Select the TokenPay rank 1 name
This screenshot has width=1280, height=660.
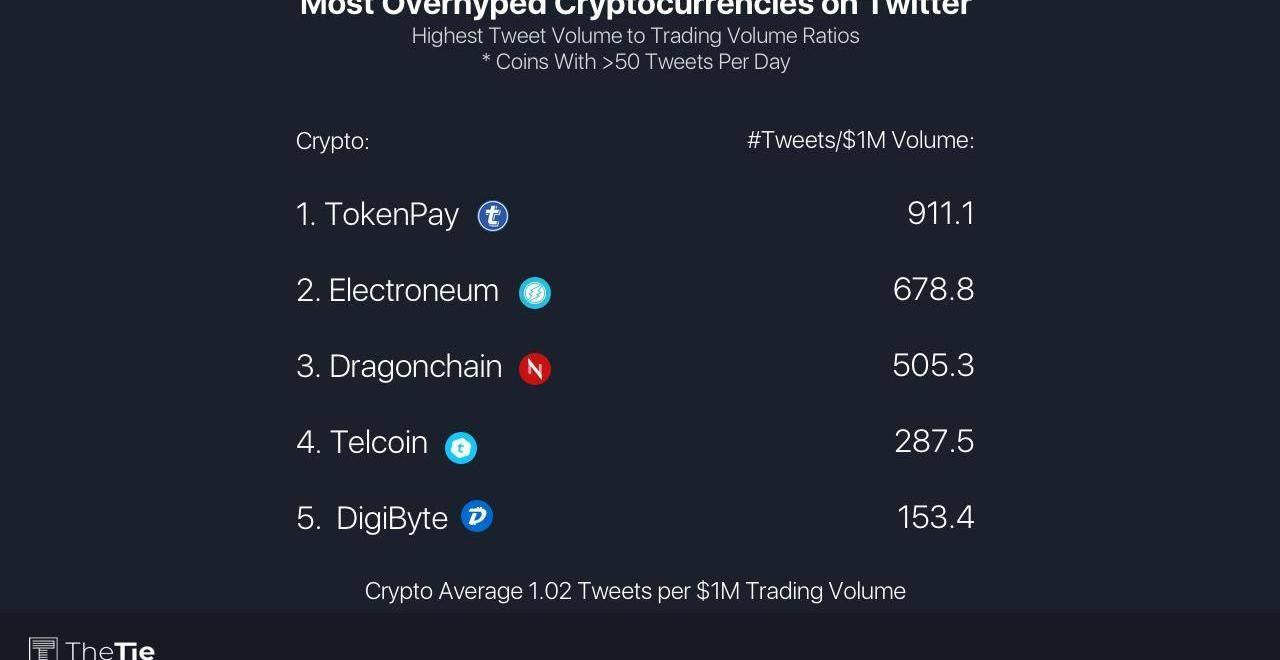[x=377, y=214]
